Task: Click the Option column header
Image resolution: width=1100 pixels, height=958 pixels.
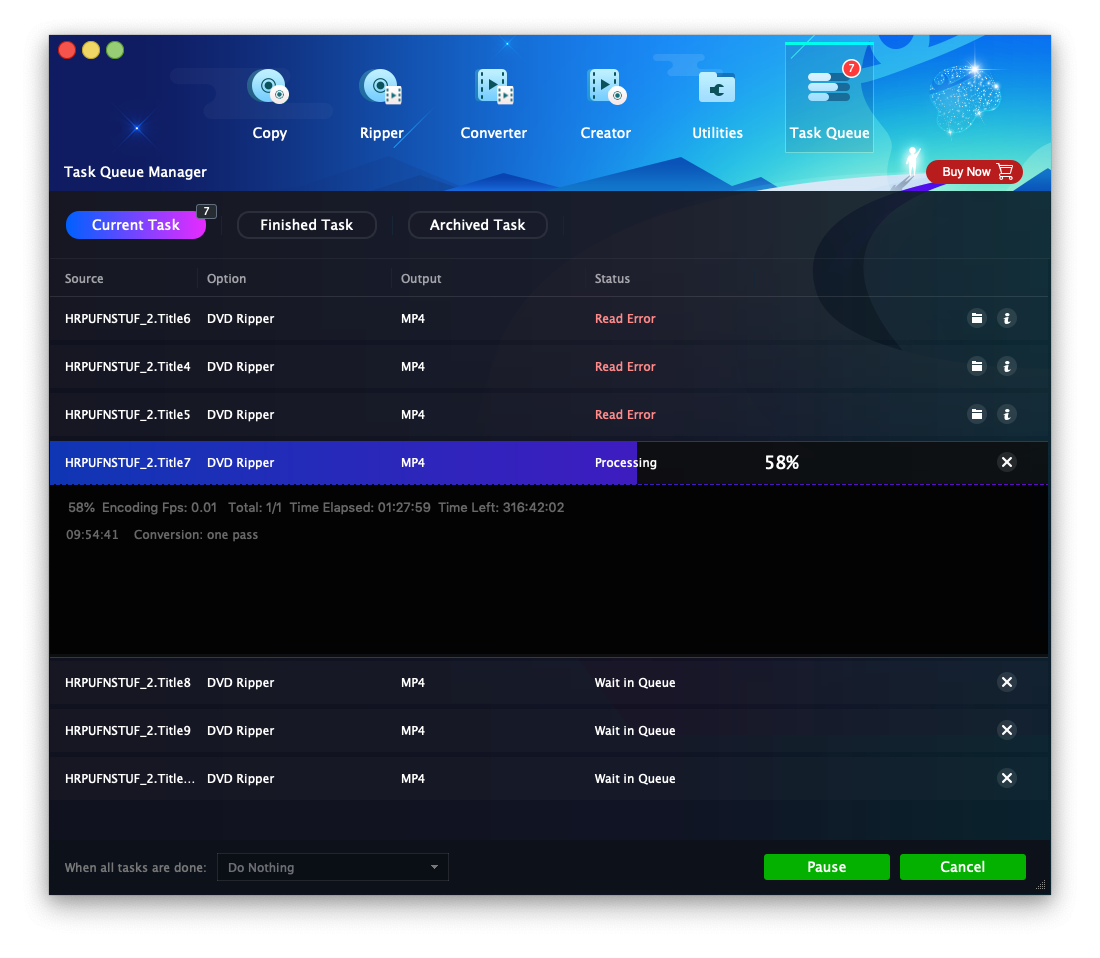Action: point(227,278)
